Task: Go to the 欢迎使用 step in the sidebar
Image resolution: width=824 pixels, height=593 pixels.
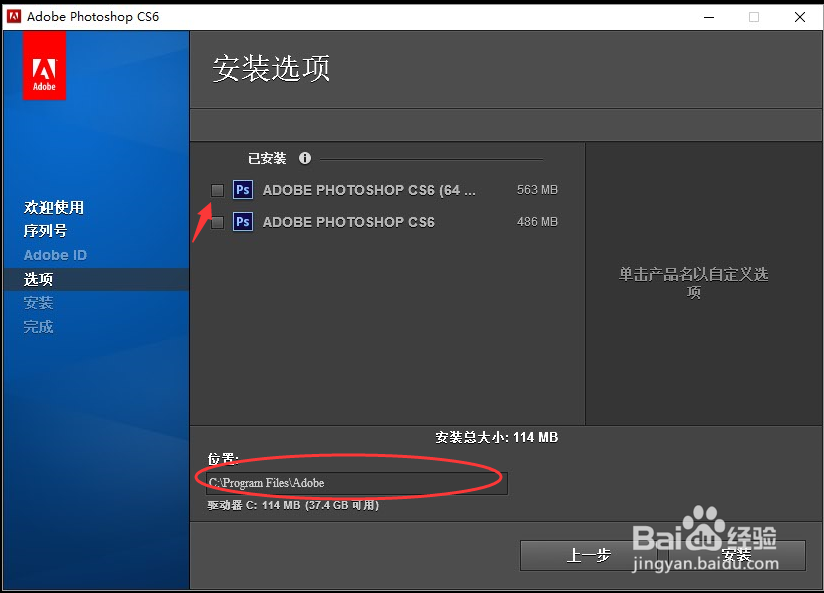Action: [x=54, y=208]
